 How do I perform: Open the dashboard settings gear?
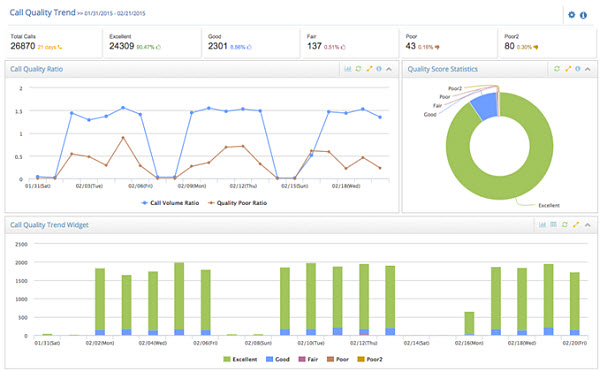[x=571, y=15]
